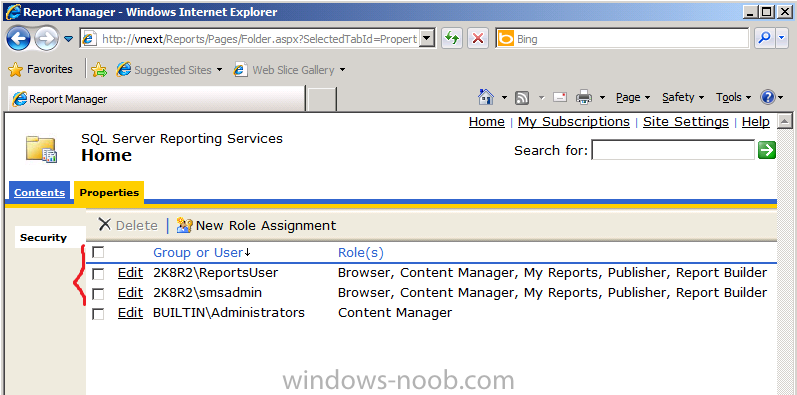This screenshot has height=395, width=797.
Task: Click the New Role Assignment icon
Action: tap(184, 225)
